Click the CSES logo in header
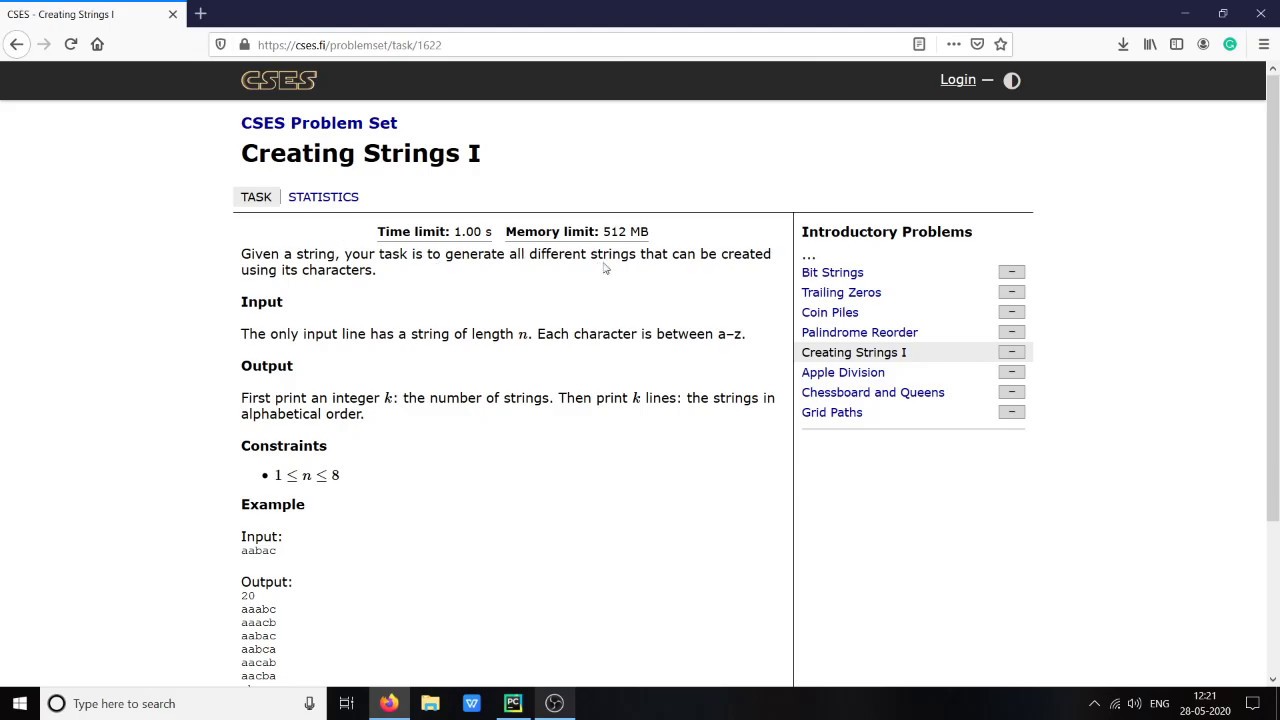 point(279,80)
